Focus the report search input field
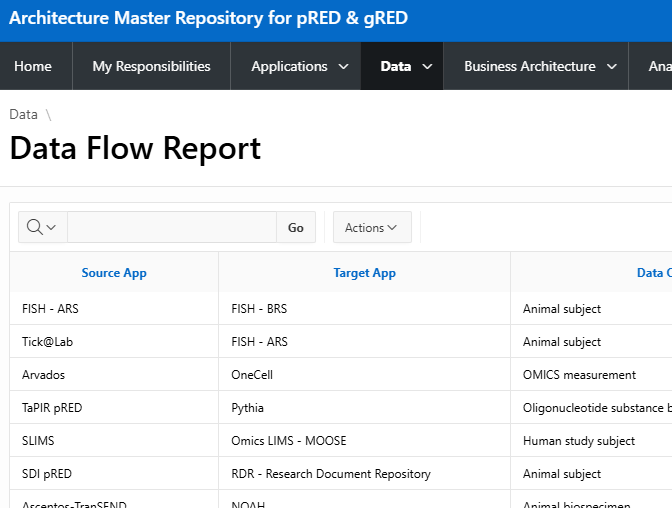This screenshot has height=508, width=672. click(x=172, y=227)
